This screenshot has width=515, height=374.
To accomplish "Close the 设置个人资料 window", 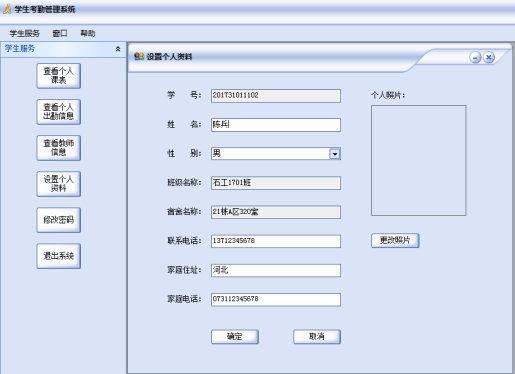I will click(489, 57).
